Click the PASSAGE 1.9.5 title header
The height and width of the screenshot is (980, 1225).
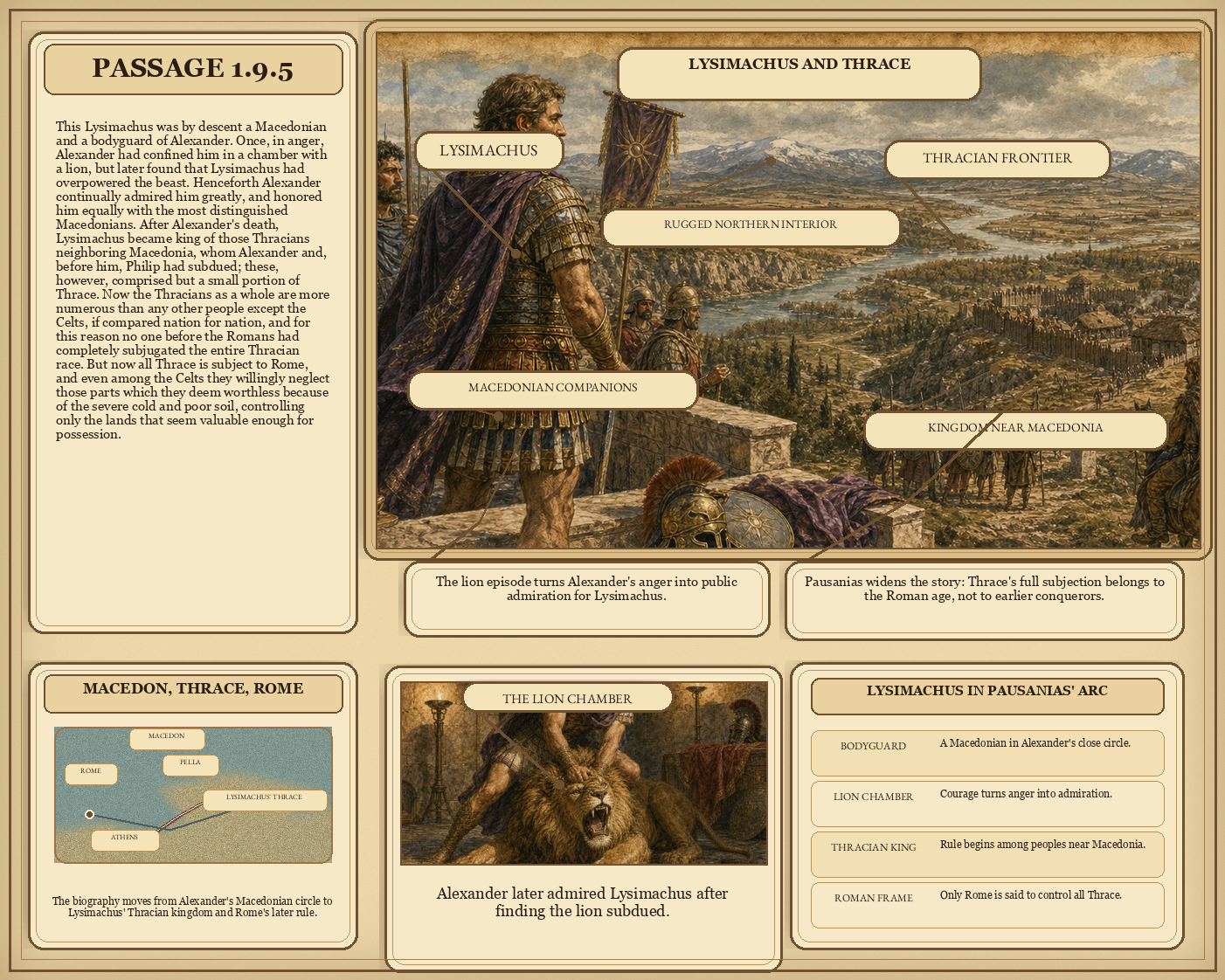click(x=193, y=69)
